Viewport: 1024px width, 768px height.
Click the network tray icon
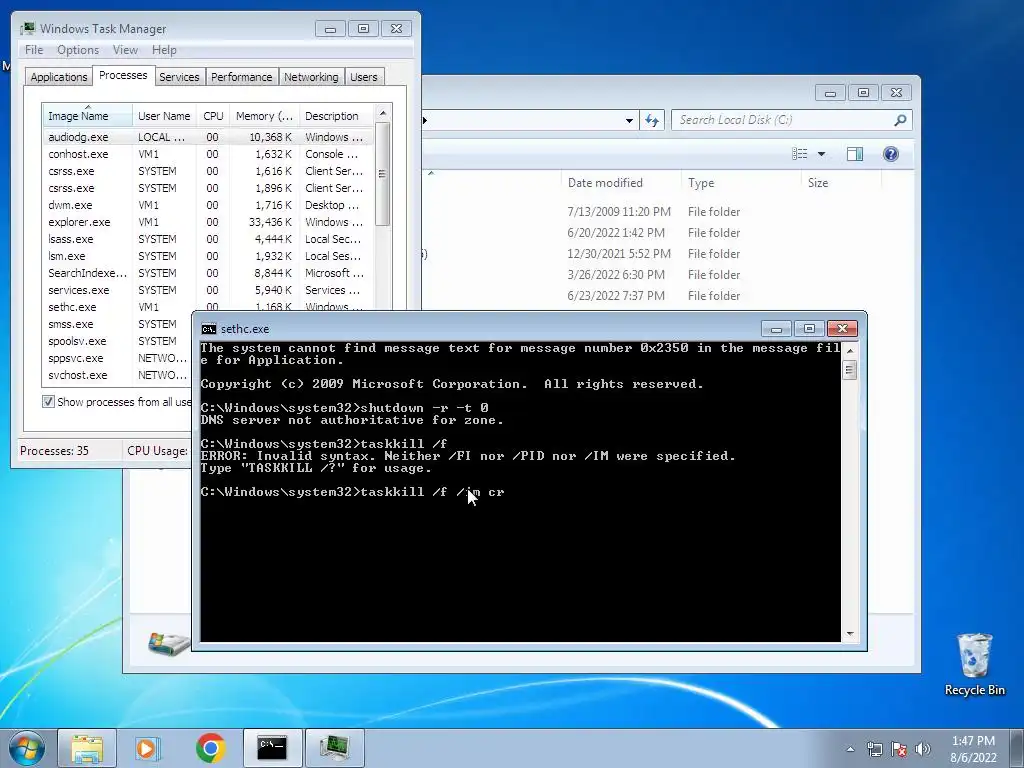coord(874,749)
